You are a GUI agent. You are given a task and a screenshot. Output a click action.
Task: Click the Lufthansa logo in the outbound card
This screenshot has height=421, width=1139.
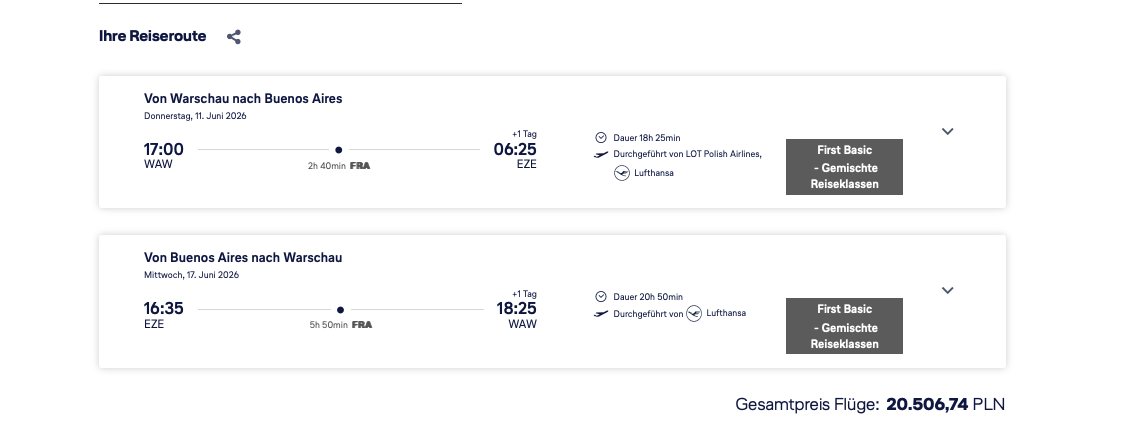pyautogui.click(x=622, y=173)
